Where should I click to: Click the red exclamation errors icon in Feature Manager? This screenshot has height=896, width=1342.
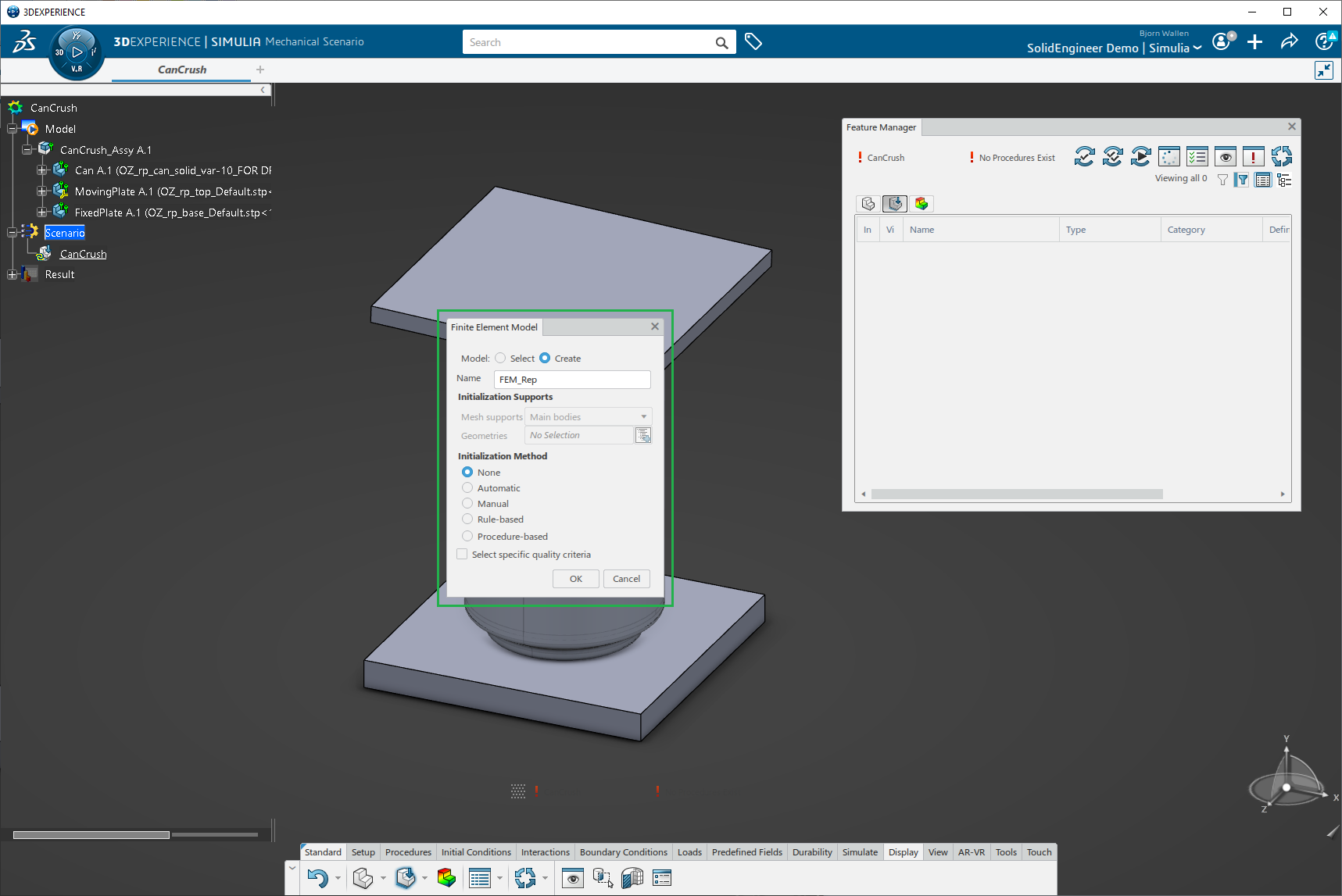pyautogui.click(x=1254, y=157)
